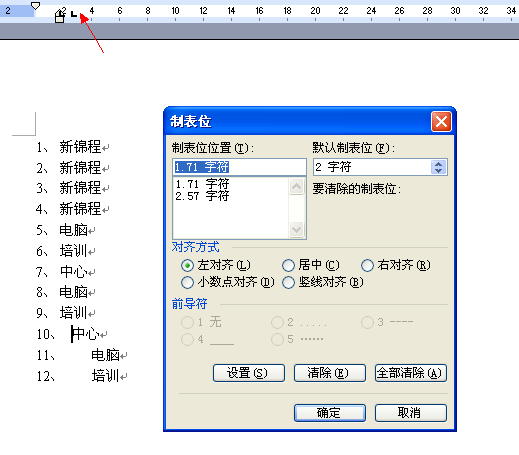Viewport: 519px width, 455px height.
Task: Decrease 默认制表位 with down spinner arrow
Action: click(438, 171)
